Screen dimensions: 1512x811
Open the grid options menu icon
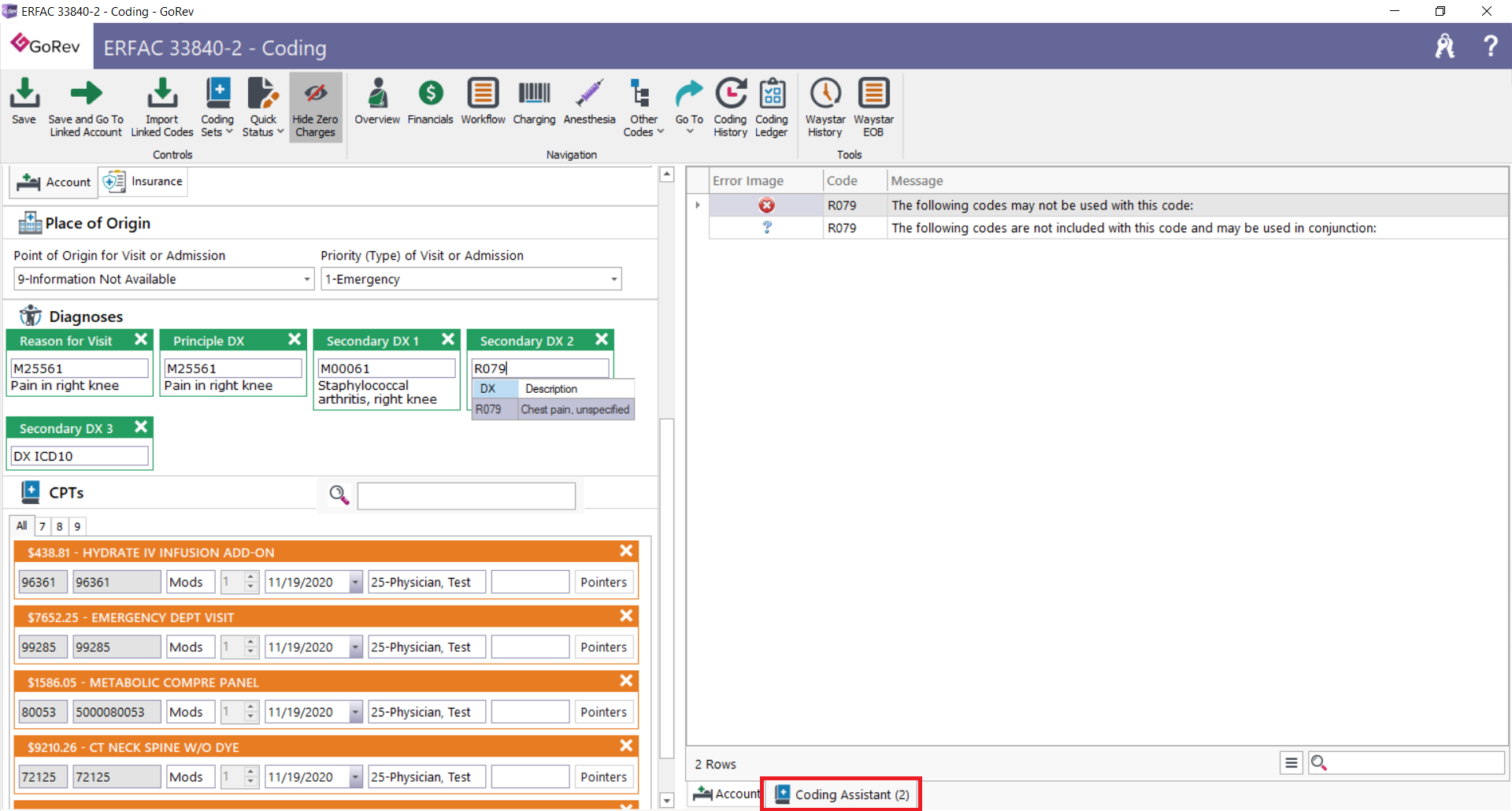(1291, 762)
